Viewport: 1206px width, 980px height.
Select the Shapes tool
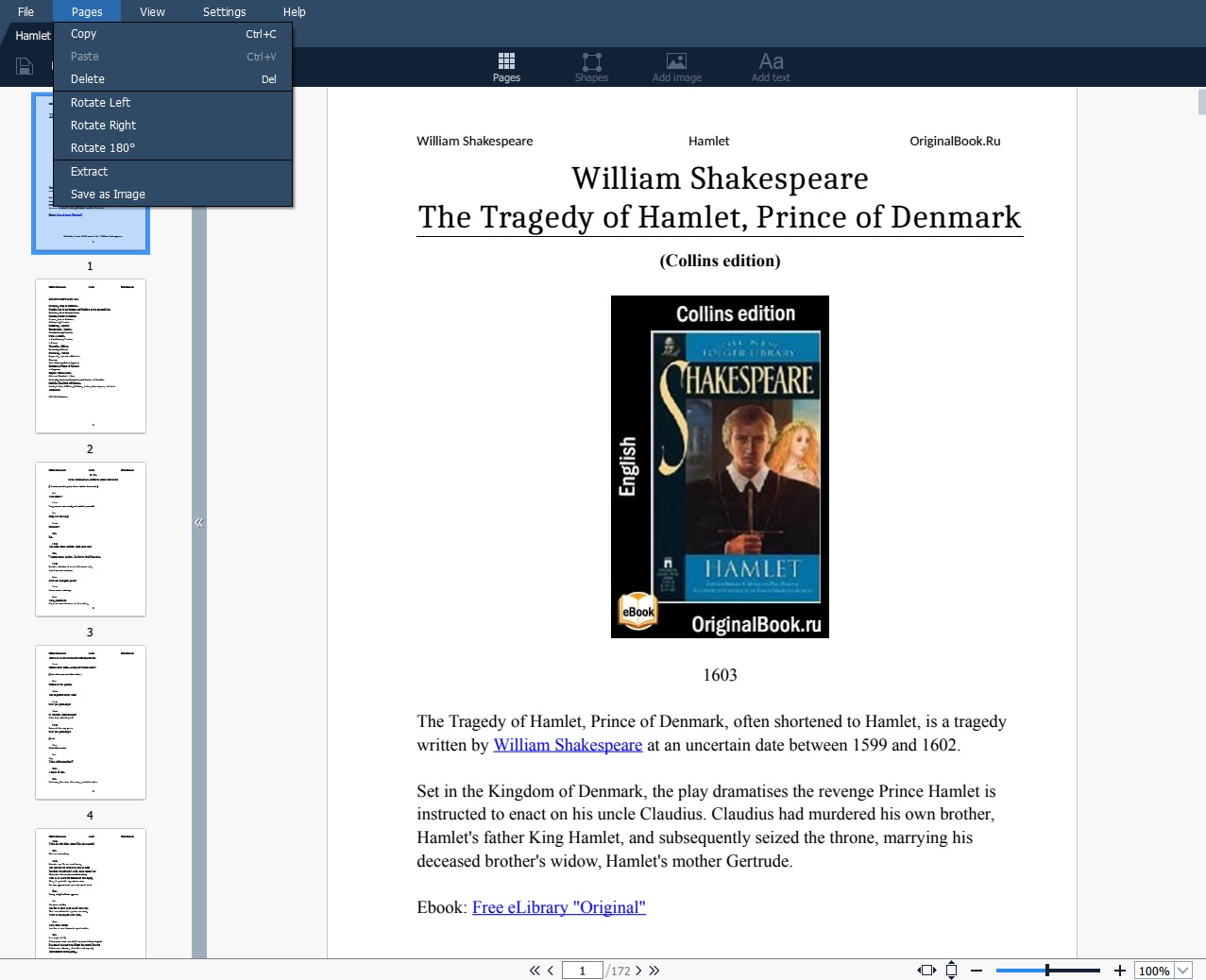click(591, 67)
